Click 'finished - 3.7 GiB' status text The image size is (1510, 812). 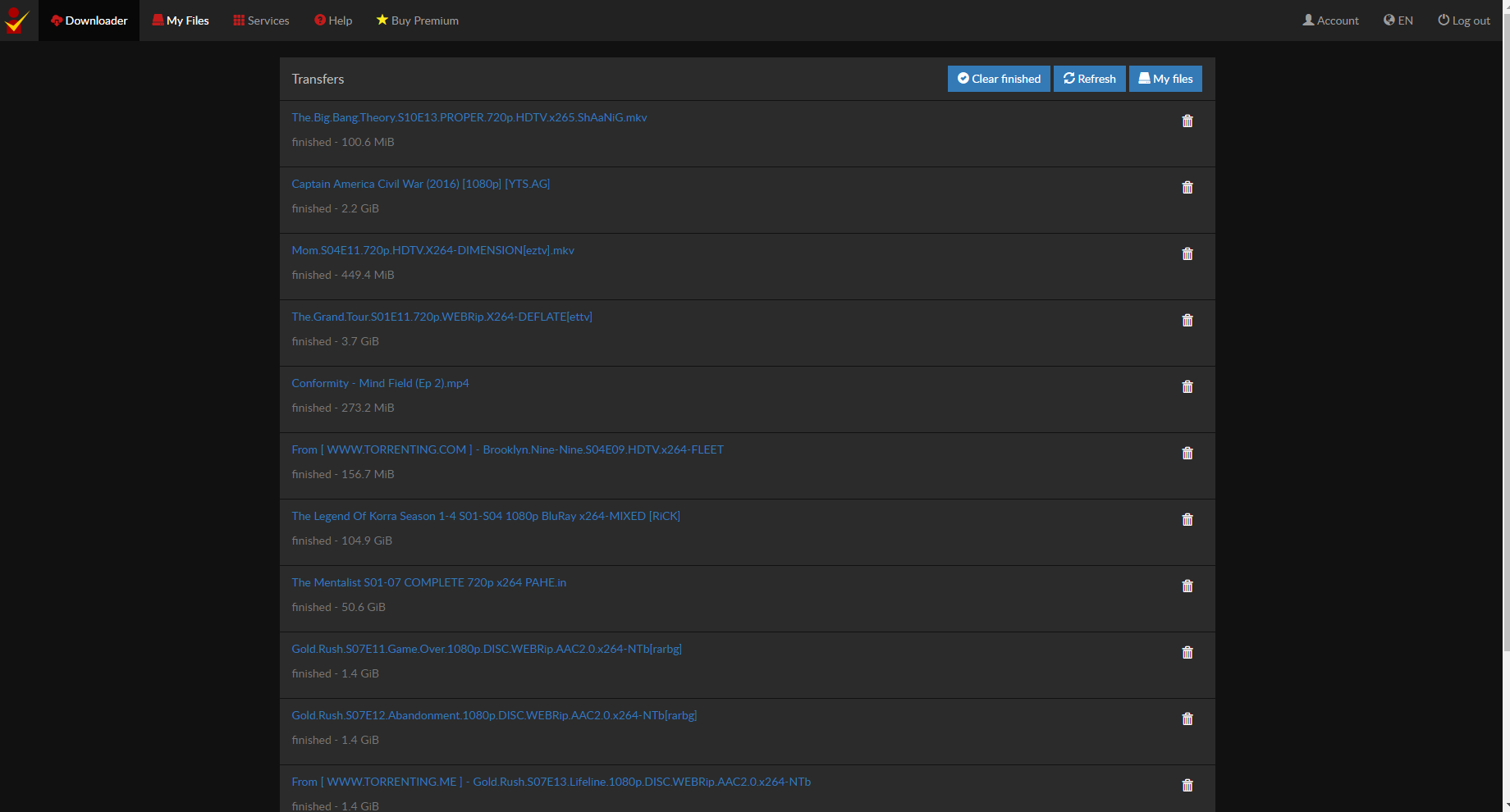[x=336, y=341]
